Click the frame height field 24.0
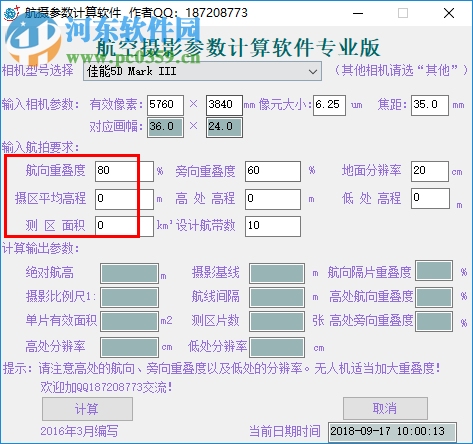 pyautogui.click(x=224, y=127)
